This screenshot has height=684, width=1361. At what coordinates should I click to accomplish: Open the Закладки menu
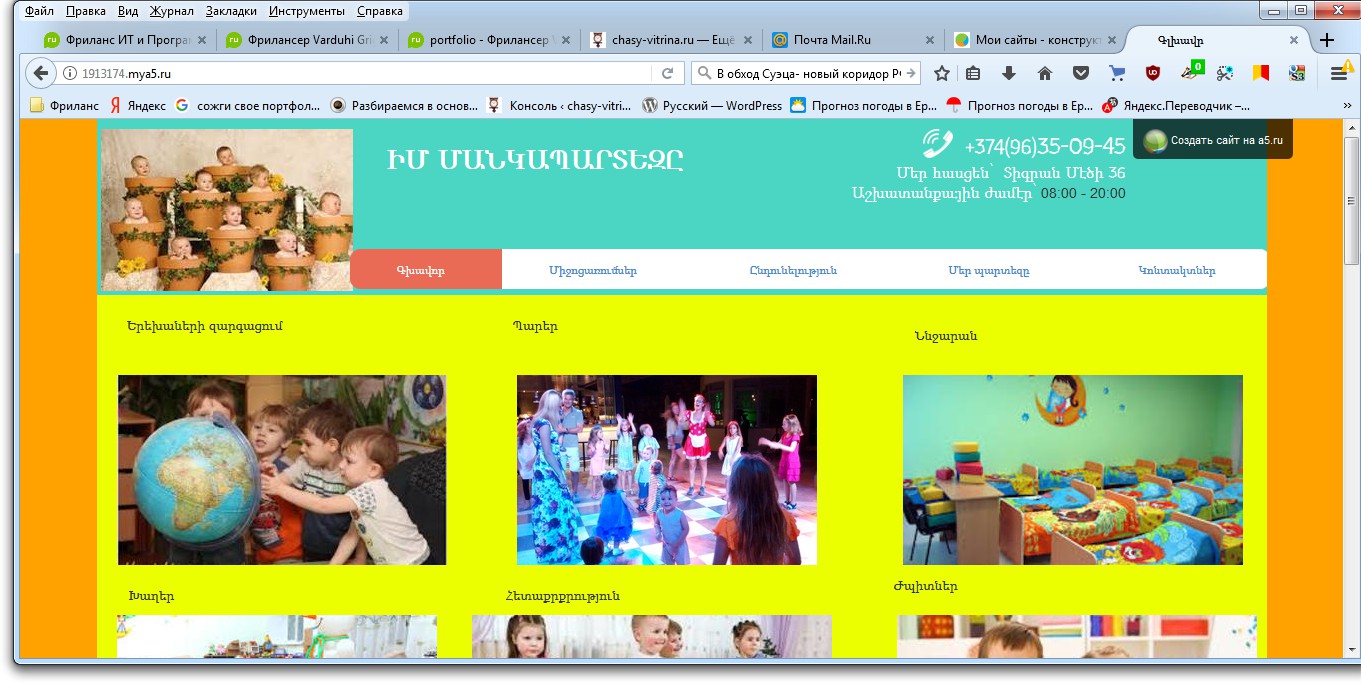(231, 12)
